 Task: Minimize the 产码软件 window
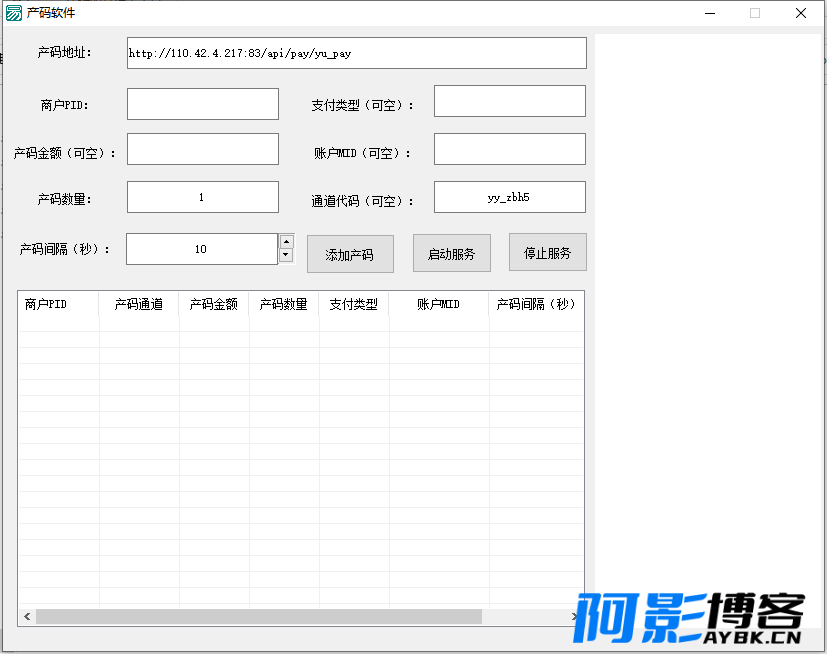[x=710, y=13]
